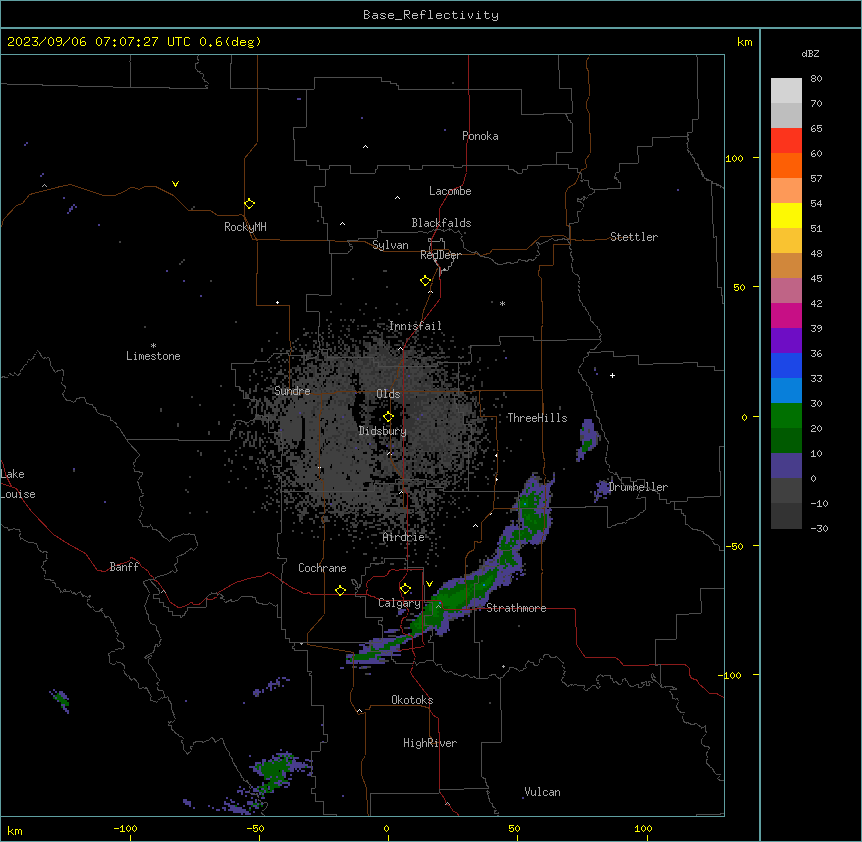The width and height of the screenshot is (862, 842).
Task: Click the dBZ legend header
Action: 810,53
